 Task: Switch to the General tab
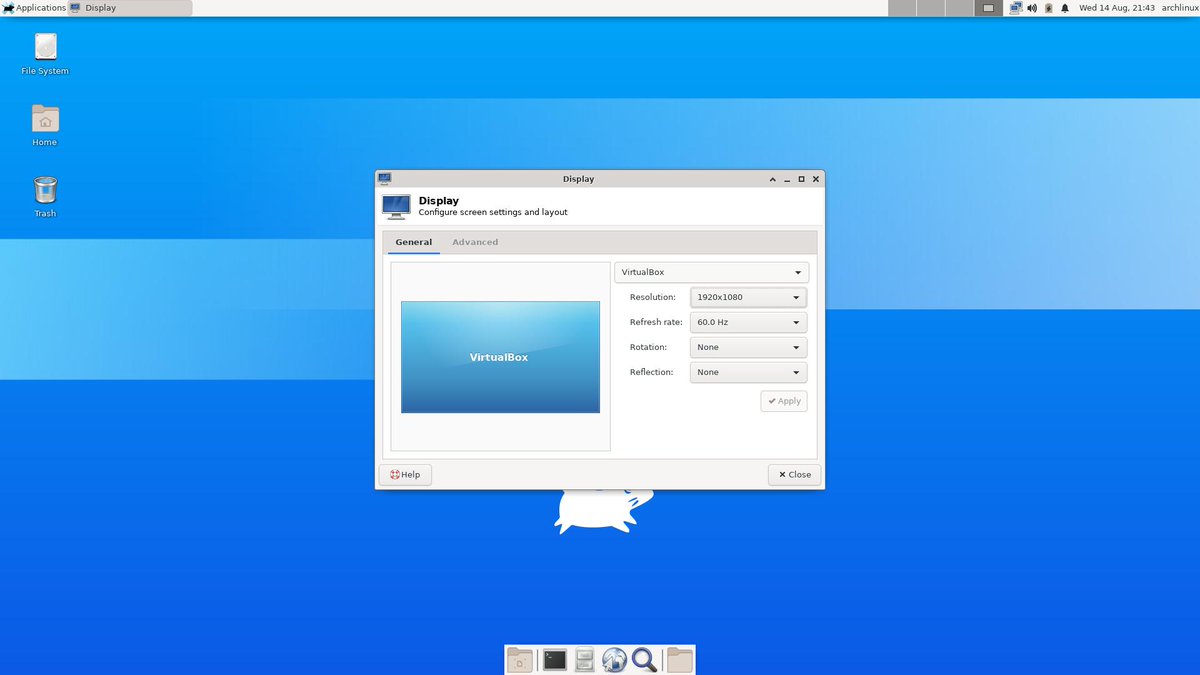tap(414, 242)
